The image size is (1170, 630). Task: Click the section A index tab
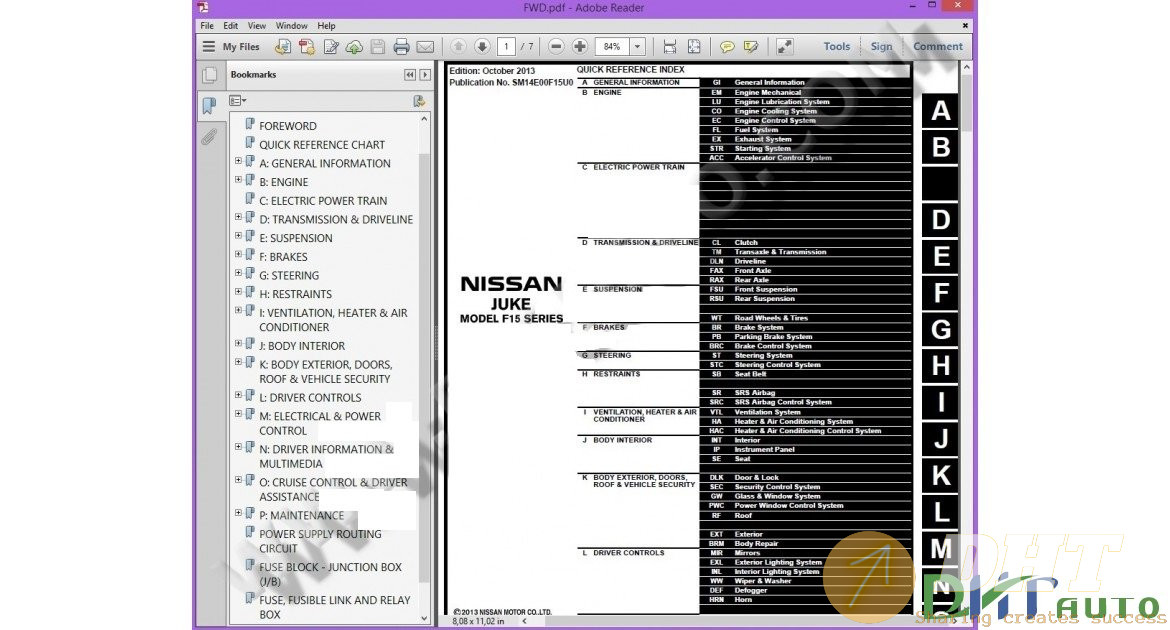pyautogui.click(x=940, y=110)
